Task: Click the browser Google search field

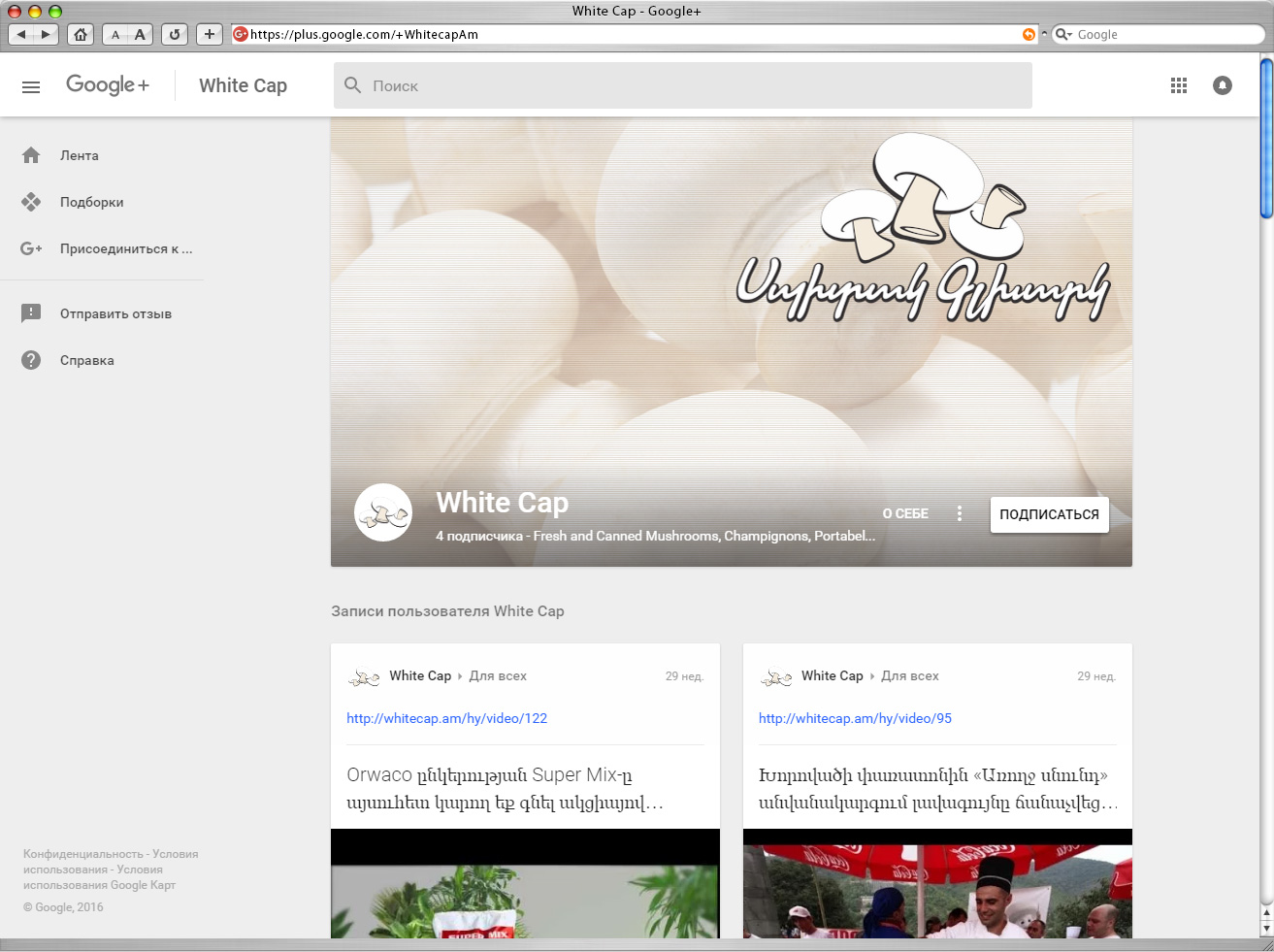Action: [1159, 34]
